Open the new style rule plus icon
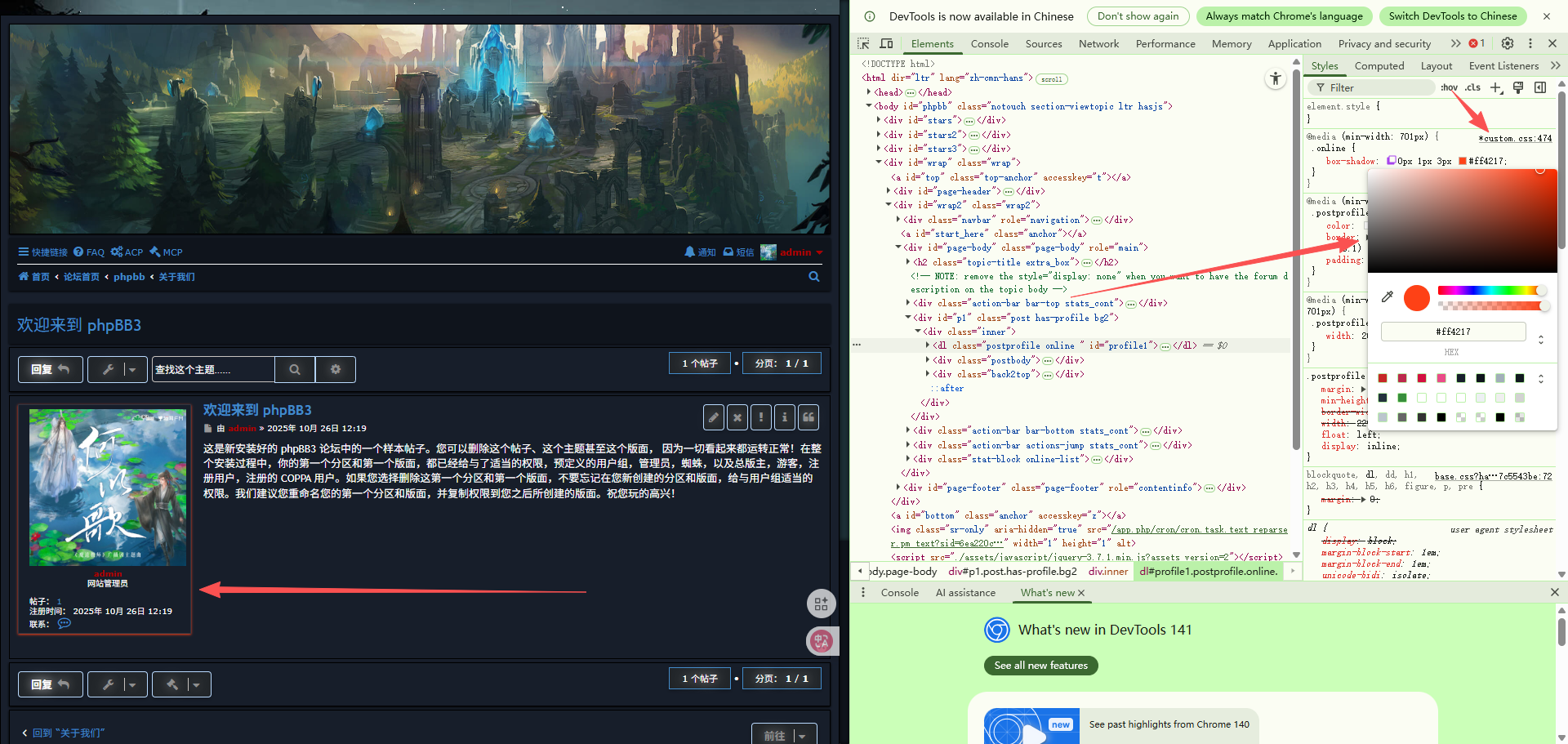1568x744 pixels. 1495,87
